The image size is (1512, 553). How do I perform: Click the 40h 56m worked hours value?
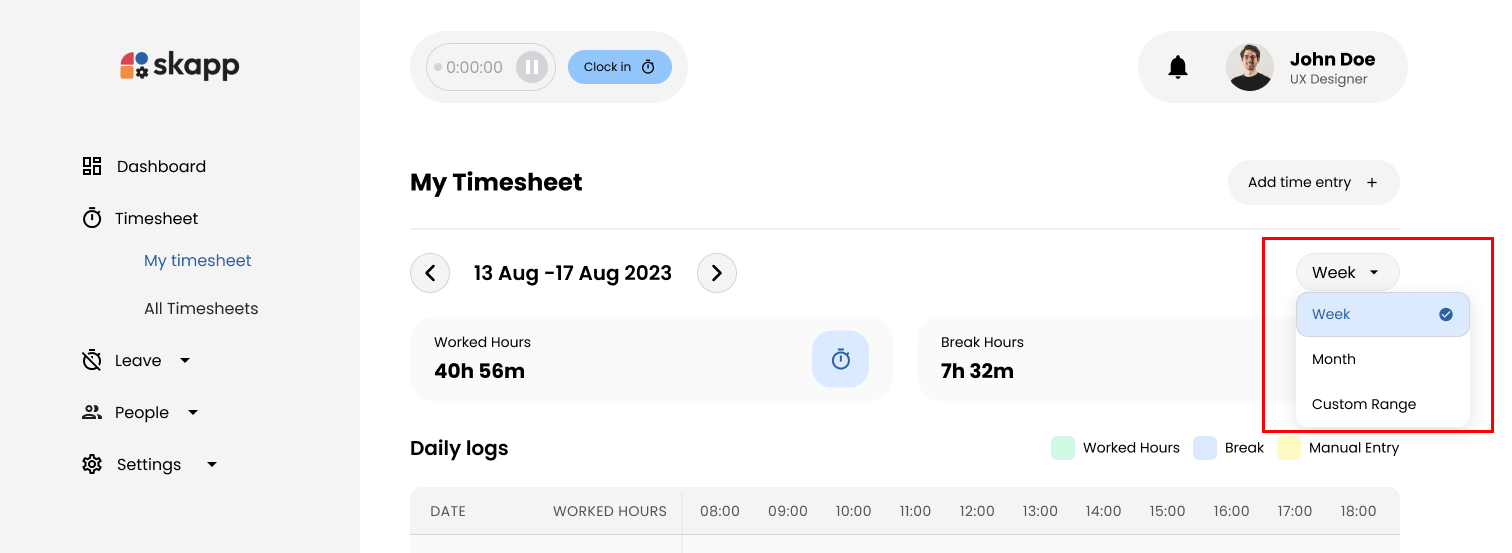tap(480, 371)
